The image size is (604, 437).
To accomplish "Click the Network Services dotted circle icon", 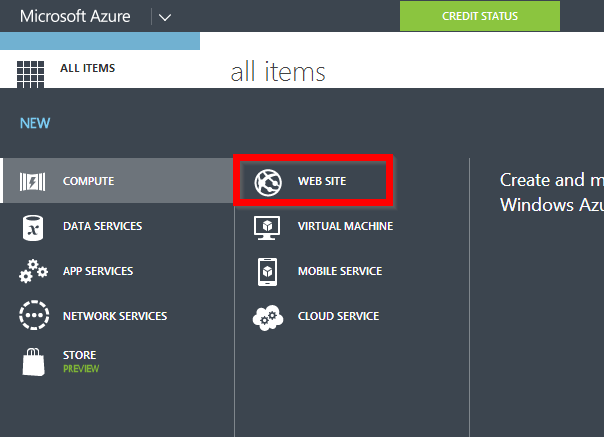I will tap(34, 315).
